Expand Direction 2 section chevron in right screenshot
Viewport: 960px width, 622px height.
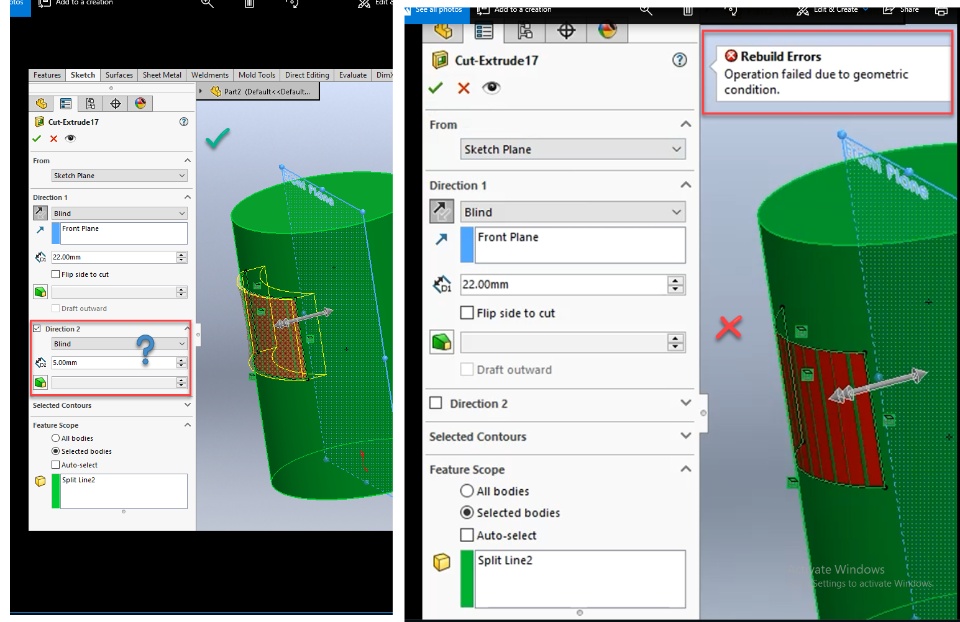tap(686, 403)
